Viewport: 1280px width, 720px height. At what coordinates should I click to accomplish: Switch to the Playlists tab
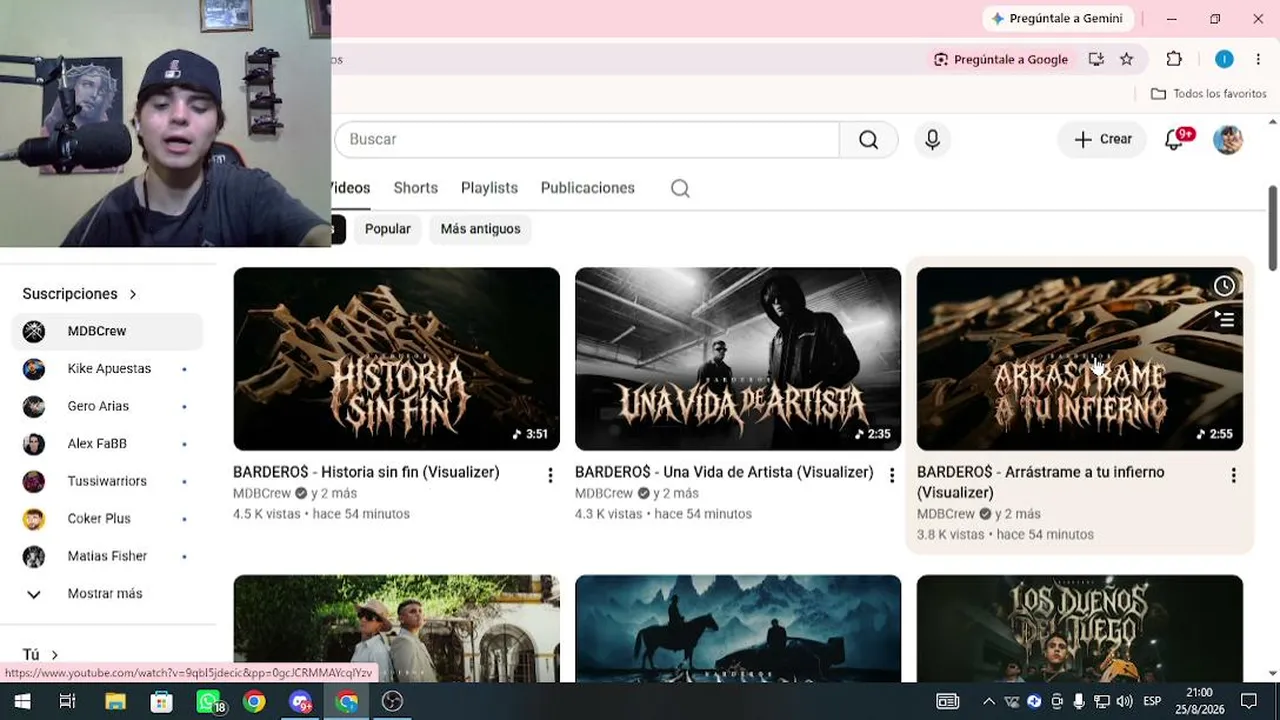(x=489, y=188)
